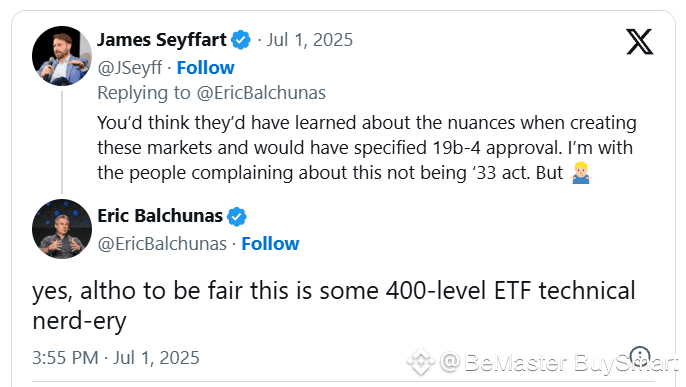Click the circular info icon at bottom right
Screen dimensions: 686x387
coord(640,356)
